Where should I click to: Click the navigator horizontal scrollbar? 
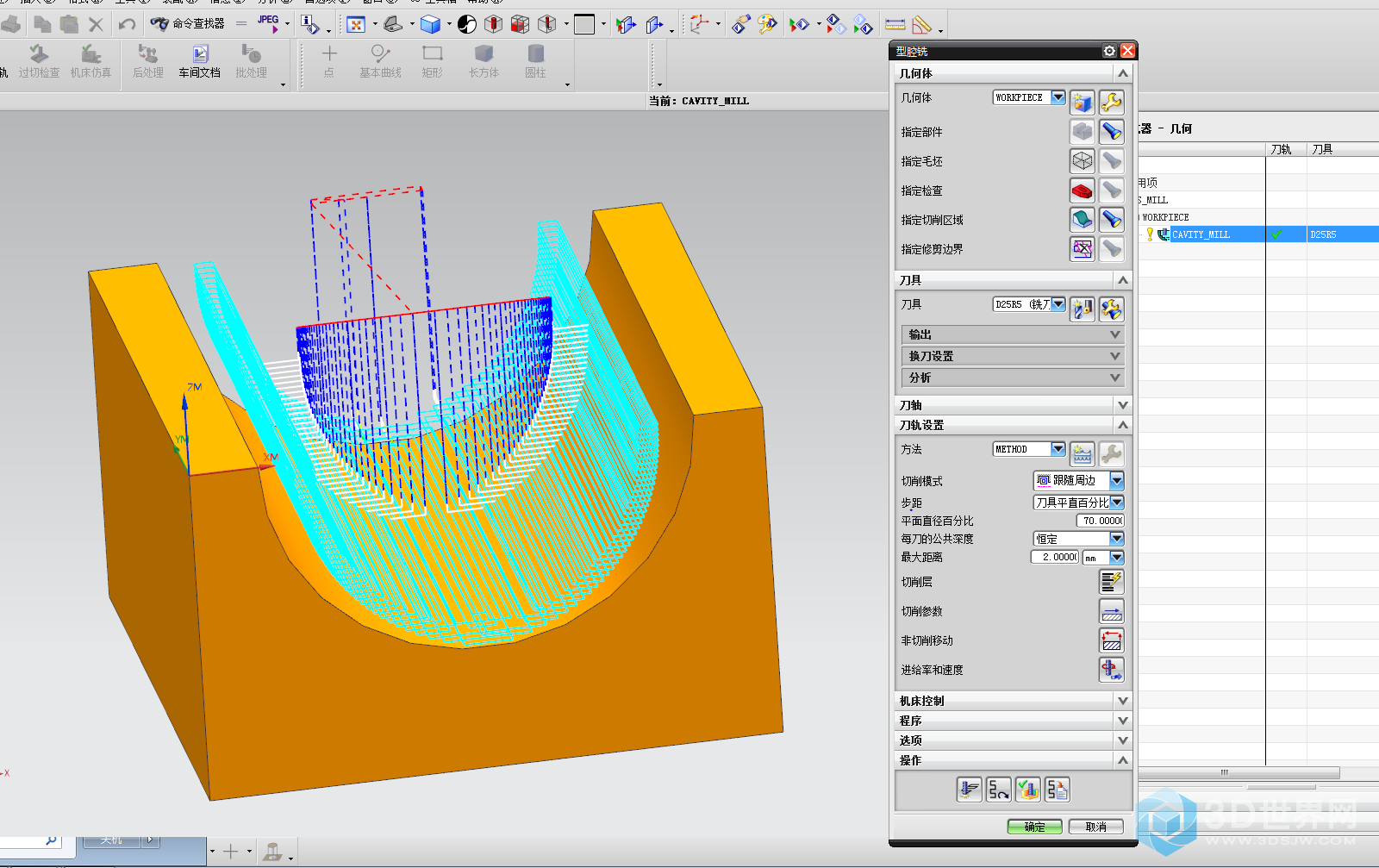[x=1239, y=772]
